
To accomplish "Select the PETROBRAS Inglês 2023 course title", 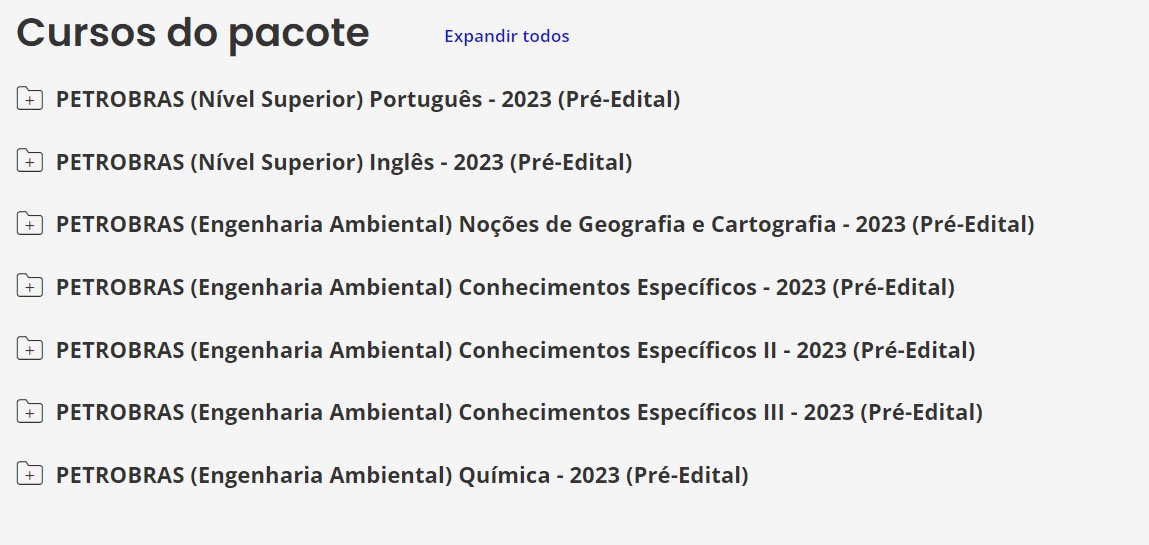I will [344, 162].
